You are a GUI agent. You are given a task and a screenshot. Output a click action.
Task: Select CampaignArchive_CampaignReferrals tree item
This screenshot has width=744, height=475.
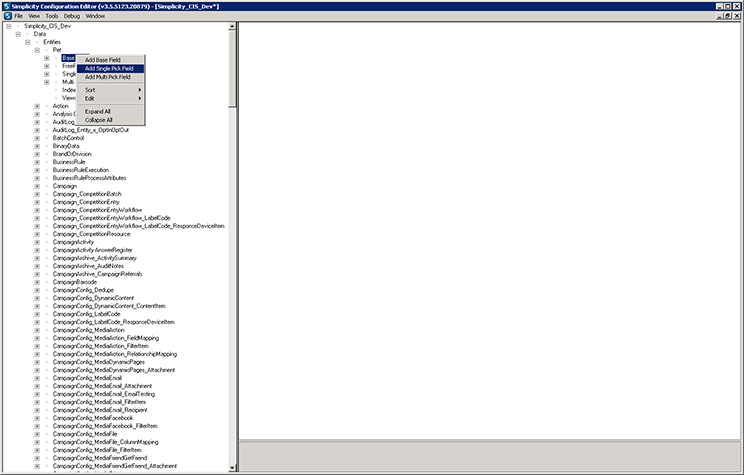pyautogui.click(x=97, y=274)
